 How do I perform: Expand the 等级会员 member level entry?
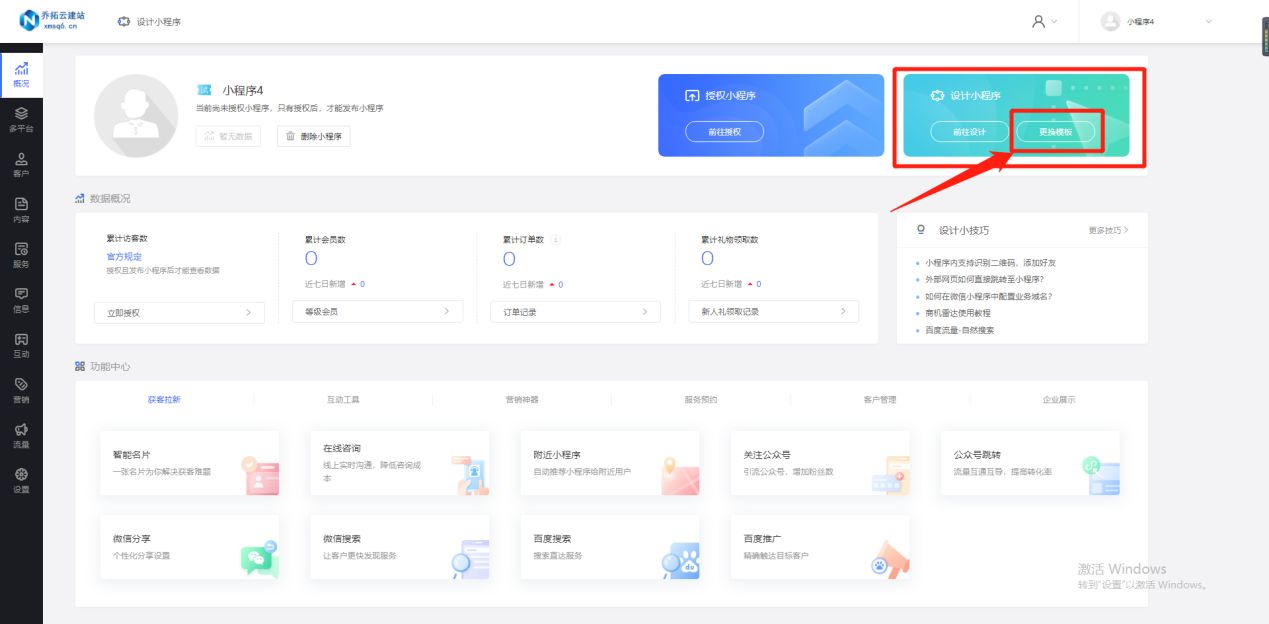point(377,311)
